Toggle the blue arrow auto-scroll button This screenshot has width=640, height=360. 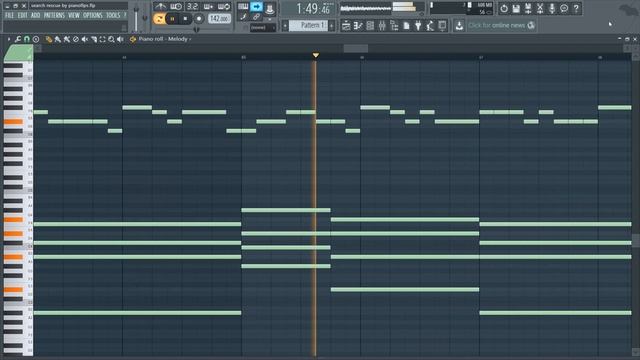256,7
